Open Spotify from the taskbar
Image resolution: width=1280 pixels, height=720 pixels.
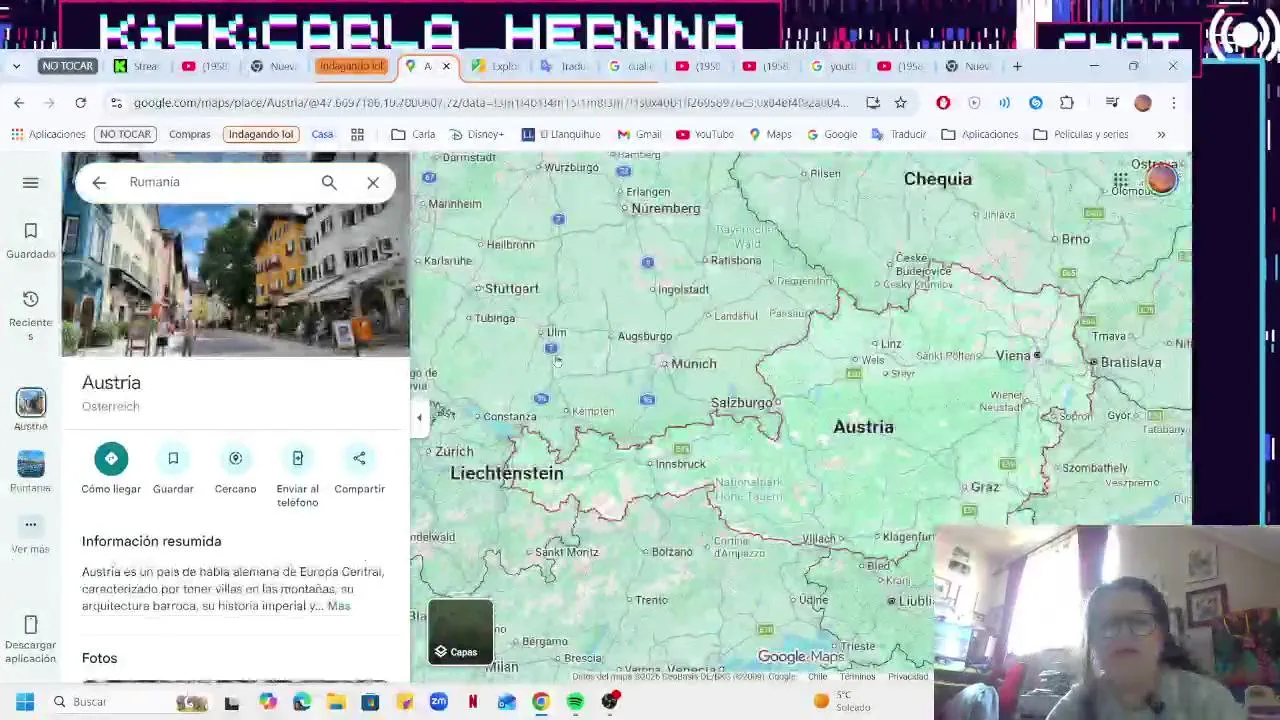point(575,702)
